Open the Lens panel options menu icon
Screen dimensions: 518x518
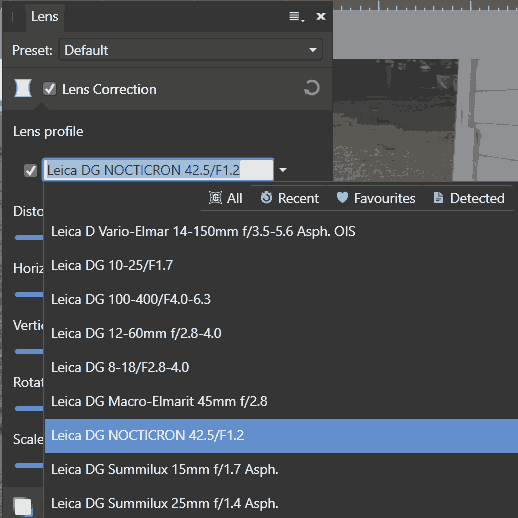point(296,17)
